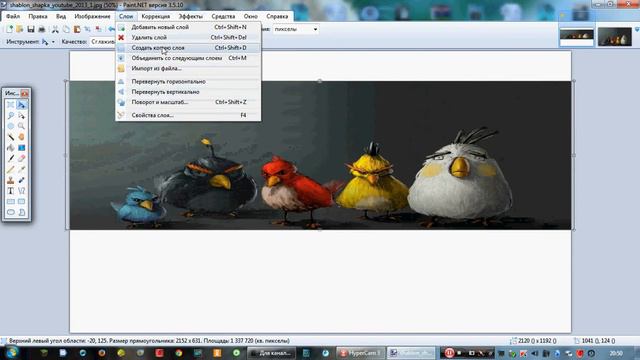640x360 pixels.
Task: Choose Добавить новый слой menu entry
Action: click(x=188, y=27)
